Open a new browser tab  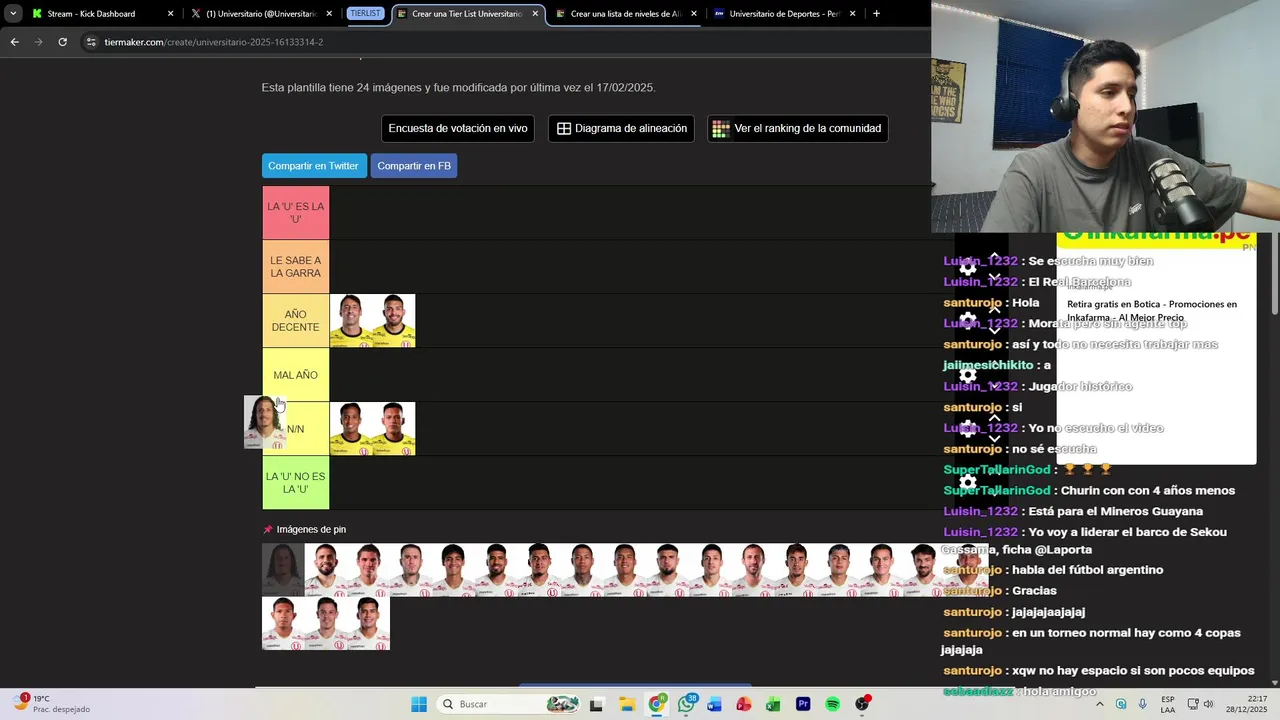[x=876, y=14]
